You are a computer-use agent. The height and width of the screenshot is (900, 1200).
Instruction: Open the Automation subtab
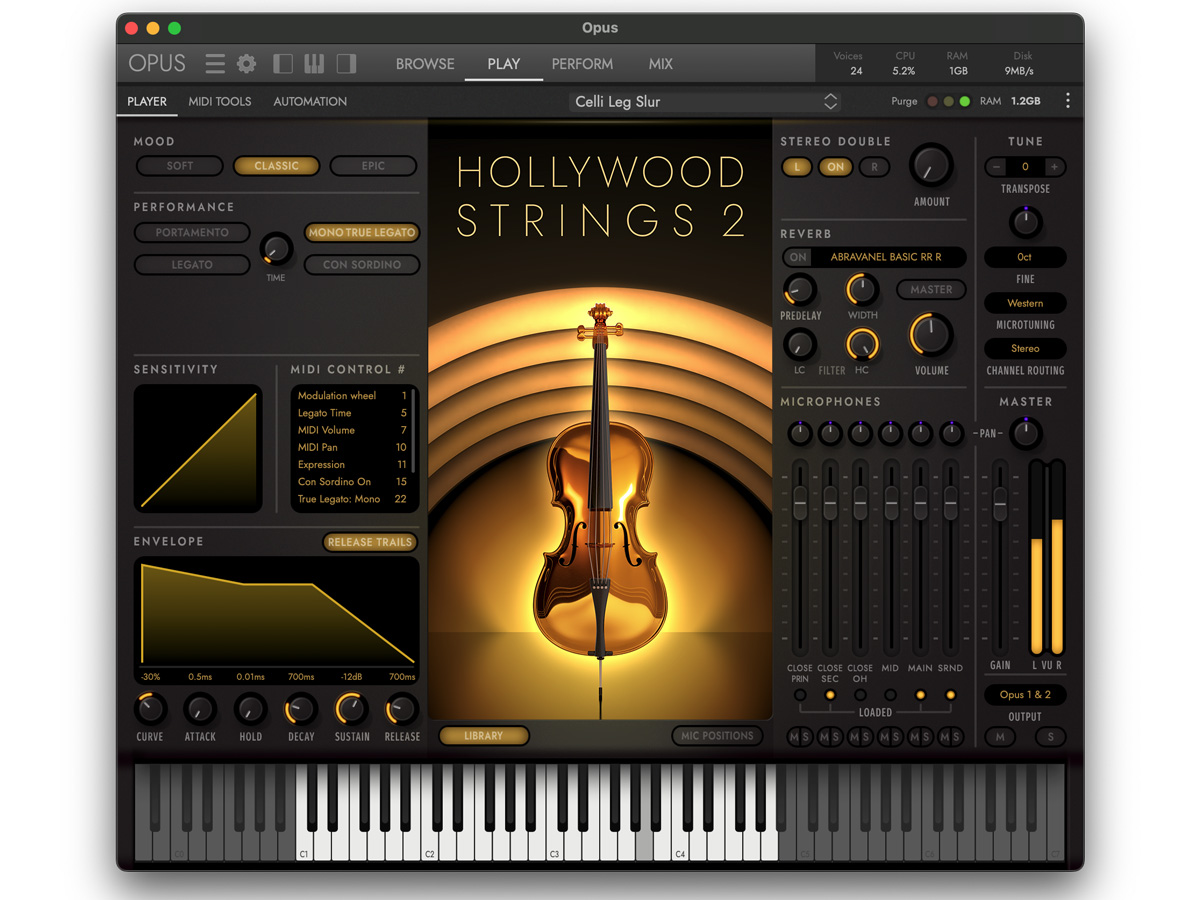pos(310,101)
